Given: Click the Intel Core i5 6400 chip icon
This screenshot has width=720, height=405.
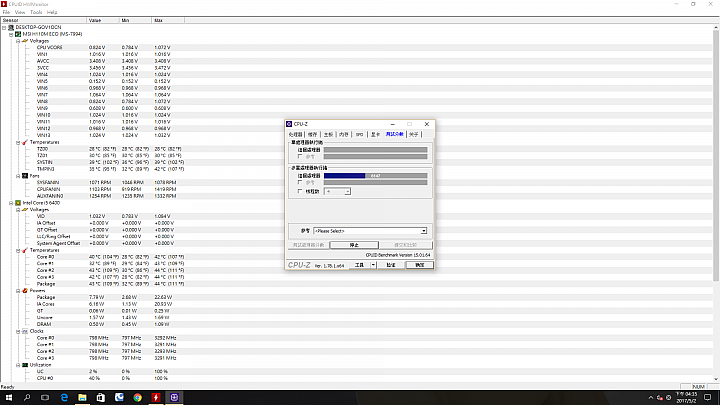Looking at the screenshot, I should 18,203.
